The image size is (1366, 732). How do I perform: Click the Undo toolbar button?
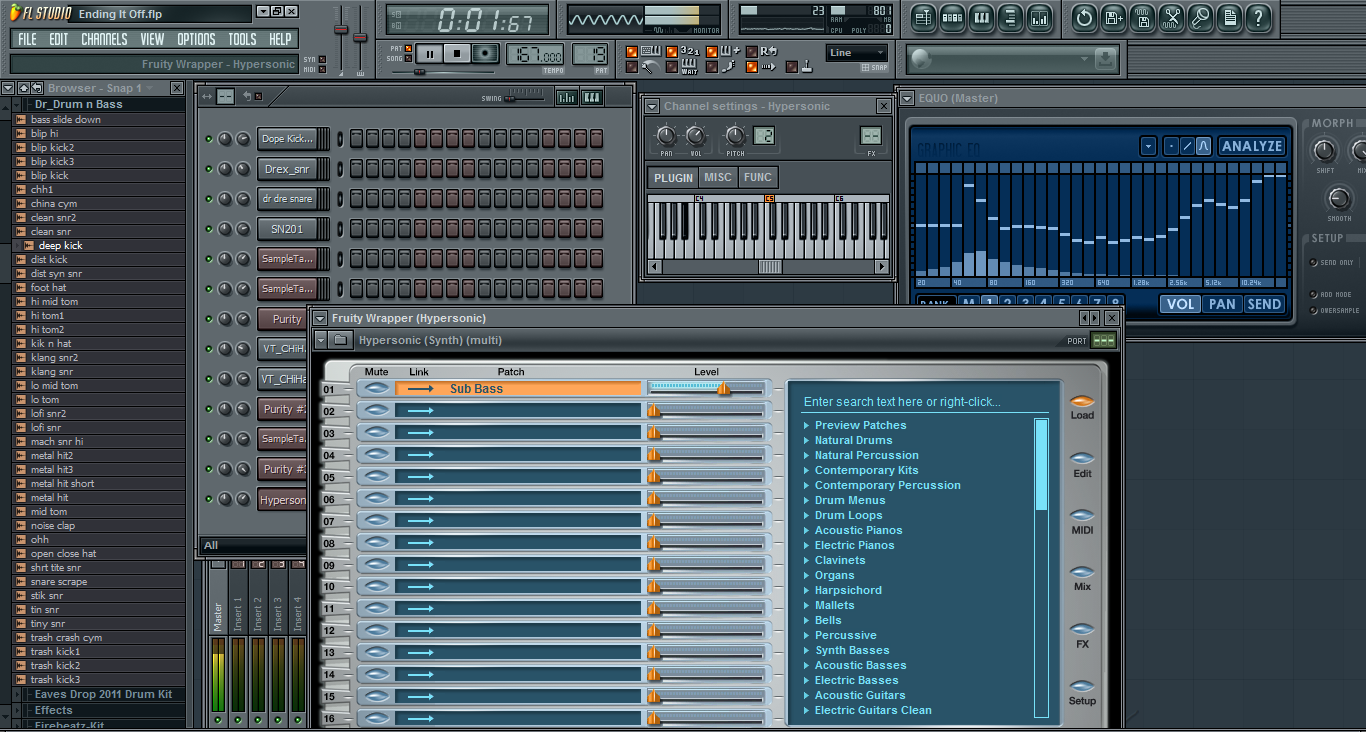pyautogui.click(x=1084, y=17)
